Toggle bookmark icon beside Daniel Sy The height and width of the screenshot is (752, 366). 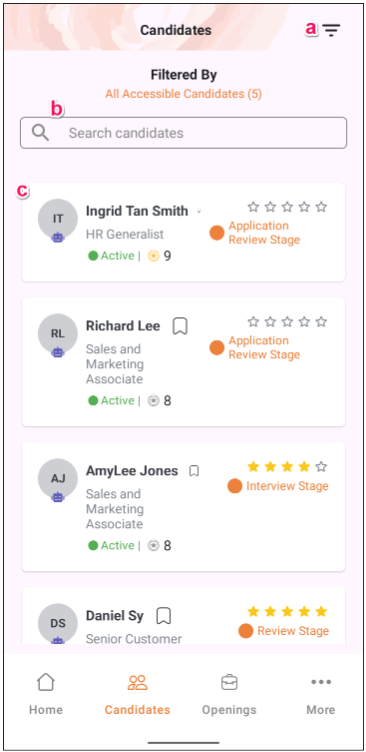tap(164, 616)
